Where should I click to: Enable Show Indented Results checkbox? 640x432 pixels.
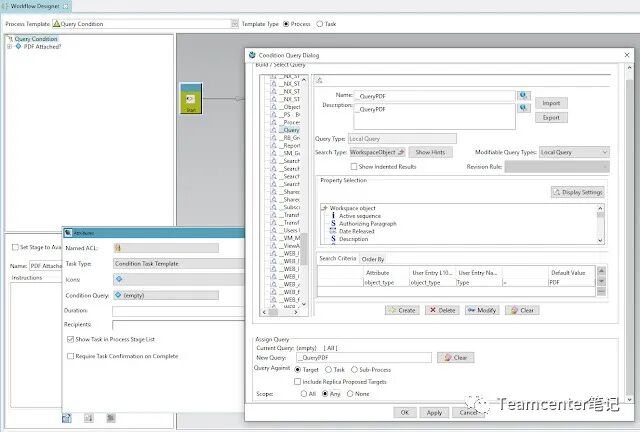[354, 166]
